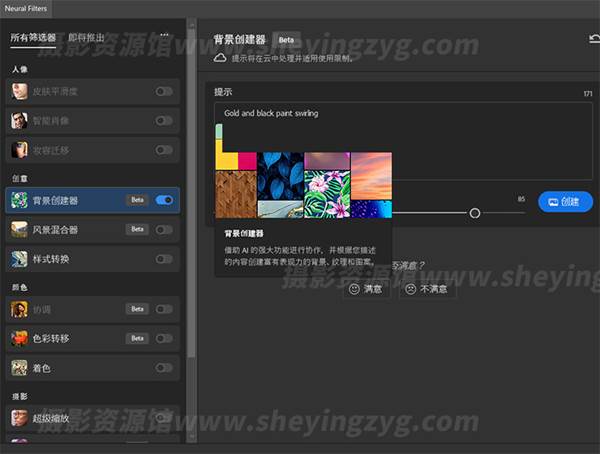600x454 pixels.
Task: Open the three-dot more options menu
Action: coord(164,36)
